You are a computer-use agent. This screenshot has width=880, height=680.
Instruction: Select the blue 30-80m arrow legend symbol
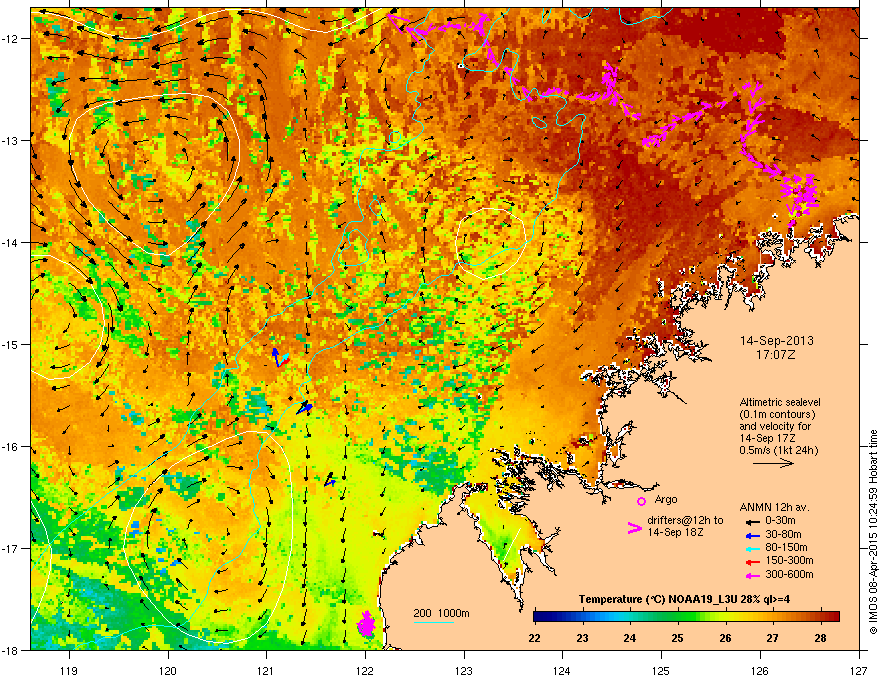753,535
